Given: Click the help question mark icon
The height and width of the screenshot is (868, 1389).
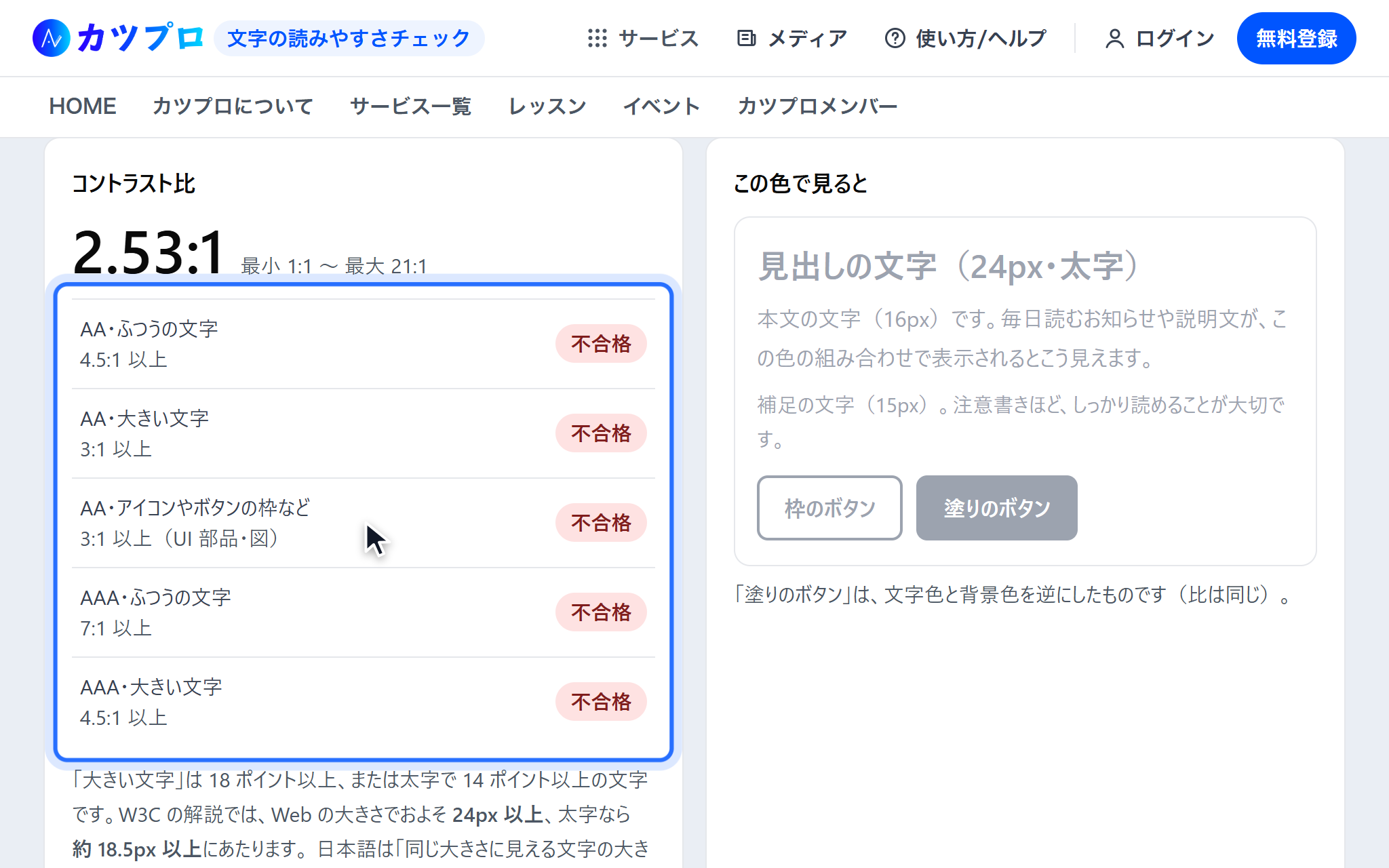Looking at the screenshot, I should [x=895, y=38].
